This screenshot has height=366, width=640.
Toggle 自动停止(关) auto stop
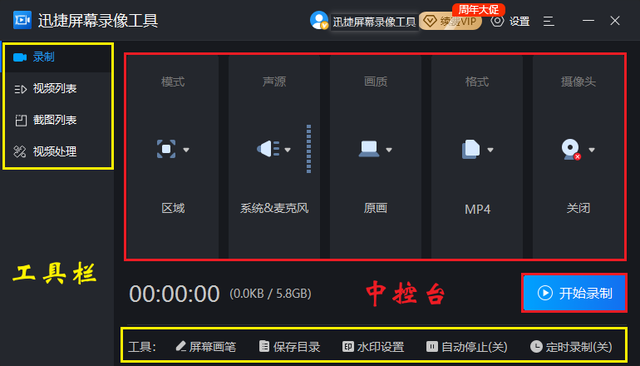coord(467,347)
